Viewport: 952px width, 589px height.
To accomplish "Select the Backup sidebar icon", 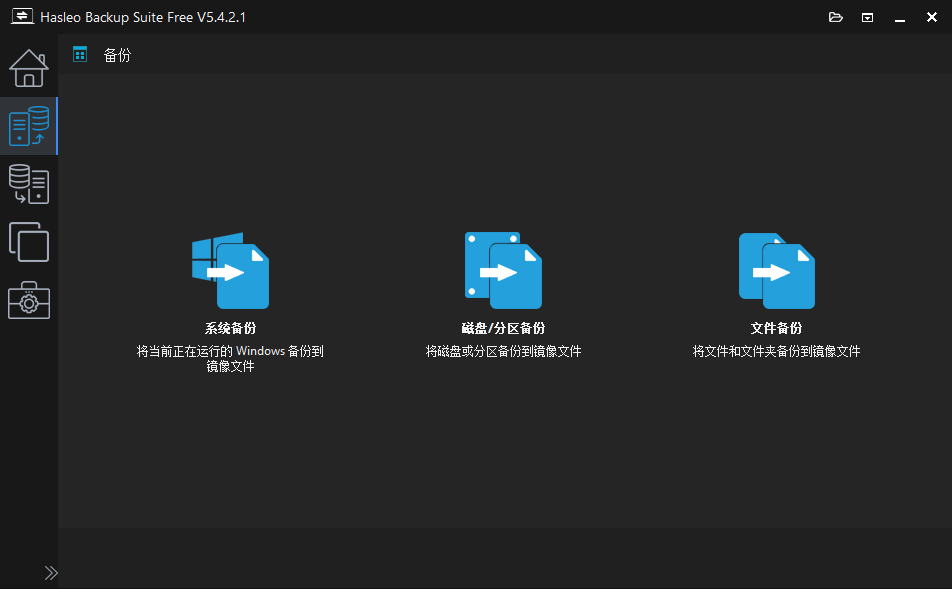I will (x=28, y=126).
